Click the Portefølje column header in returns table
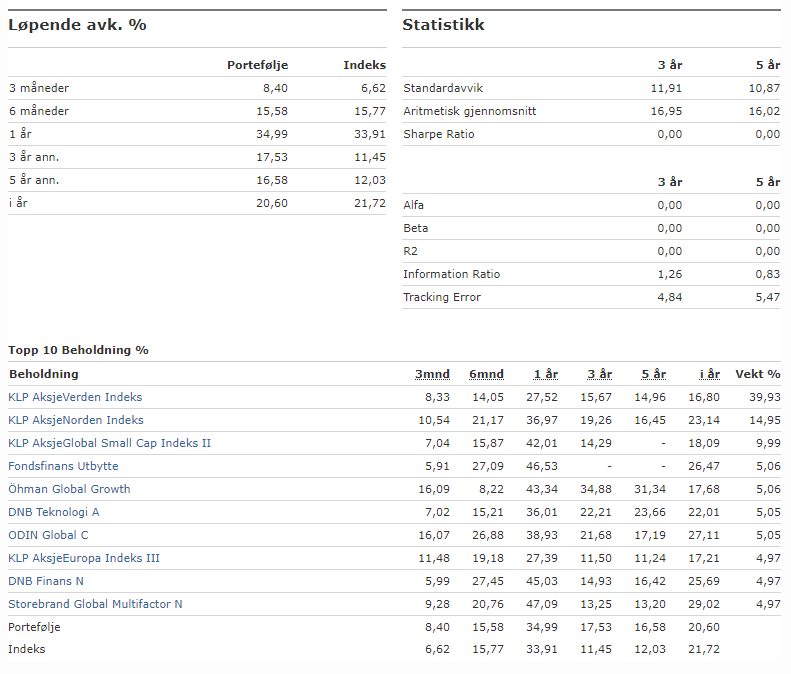This screenshot has width=791, height=674. [258, 65]
